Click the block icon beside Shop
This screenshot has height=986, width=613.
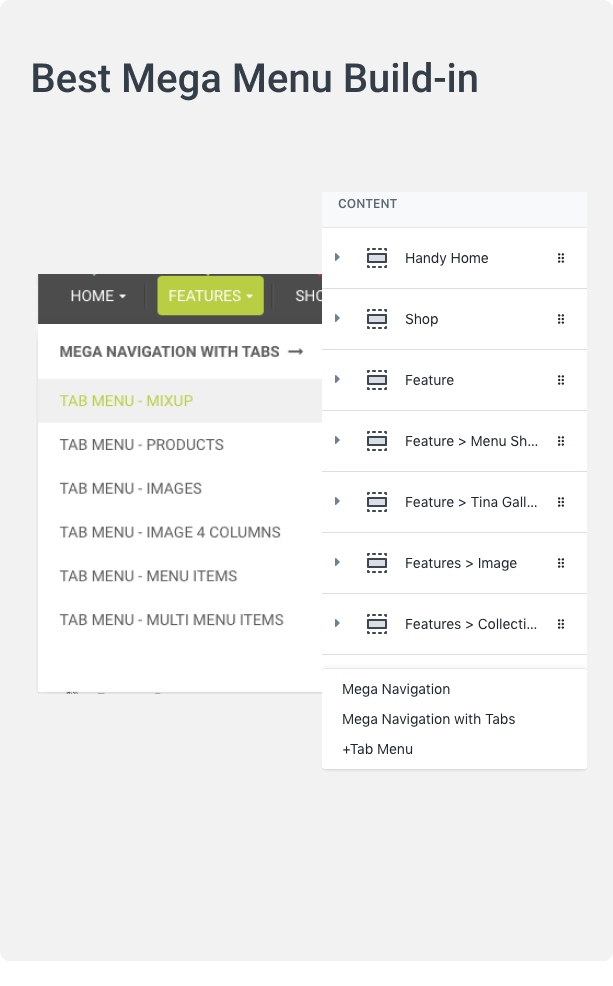click(377, 319)
